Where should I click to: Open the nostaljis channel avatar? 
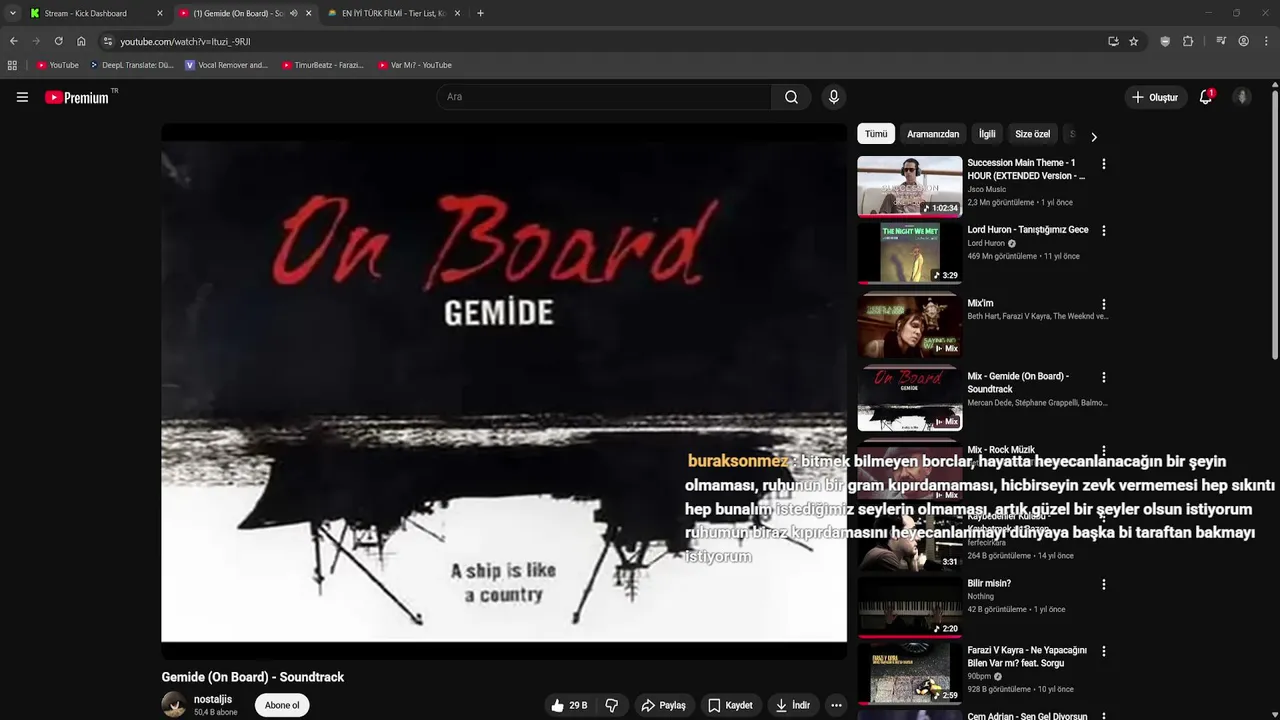pyautogui.click(x=174, y=705)
